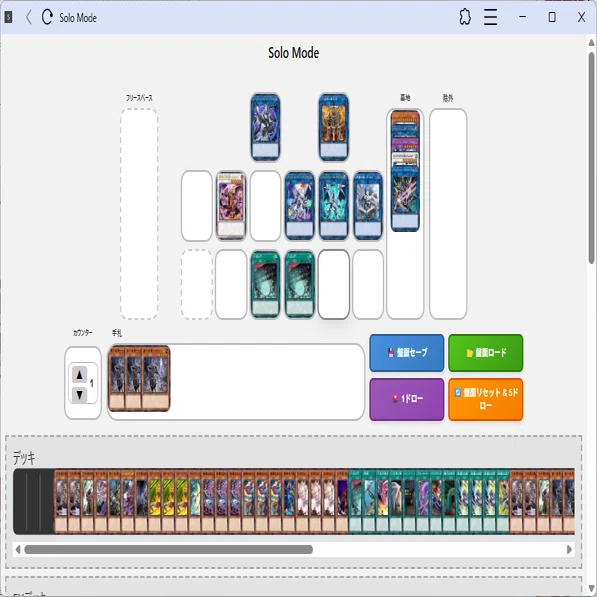Select the blue link monster nearest the graveyard

point(368,206)
